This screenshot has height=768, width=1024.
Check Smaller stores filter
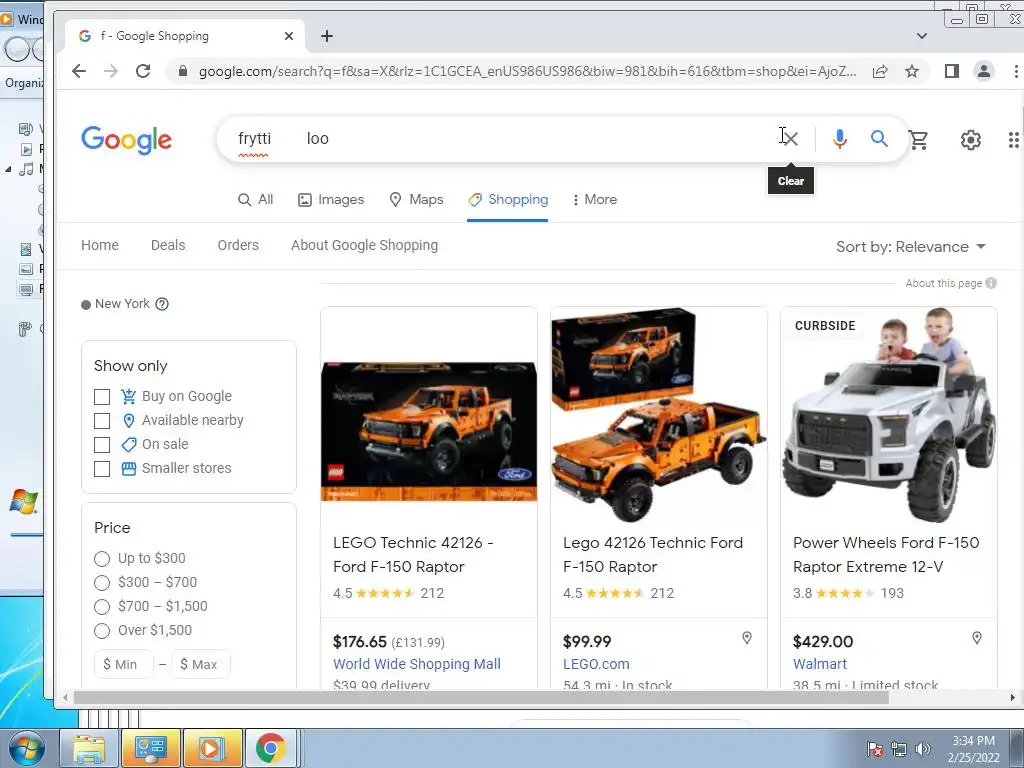coord(102,469)
